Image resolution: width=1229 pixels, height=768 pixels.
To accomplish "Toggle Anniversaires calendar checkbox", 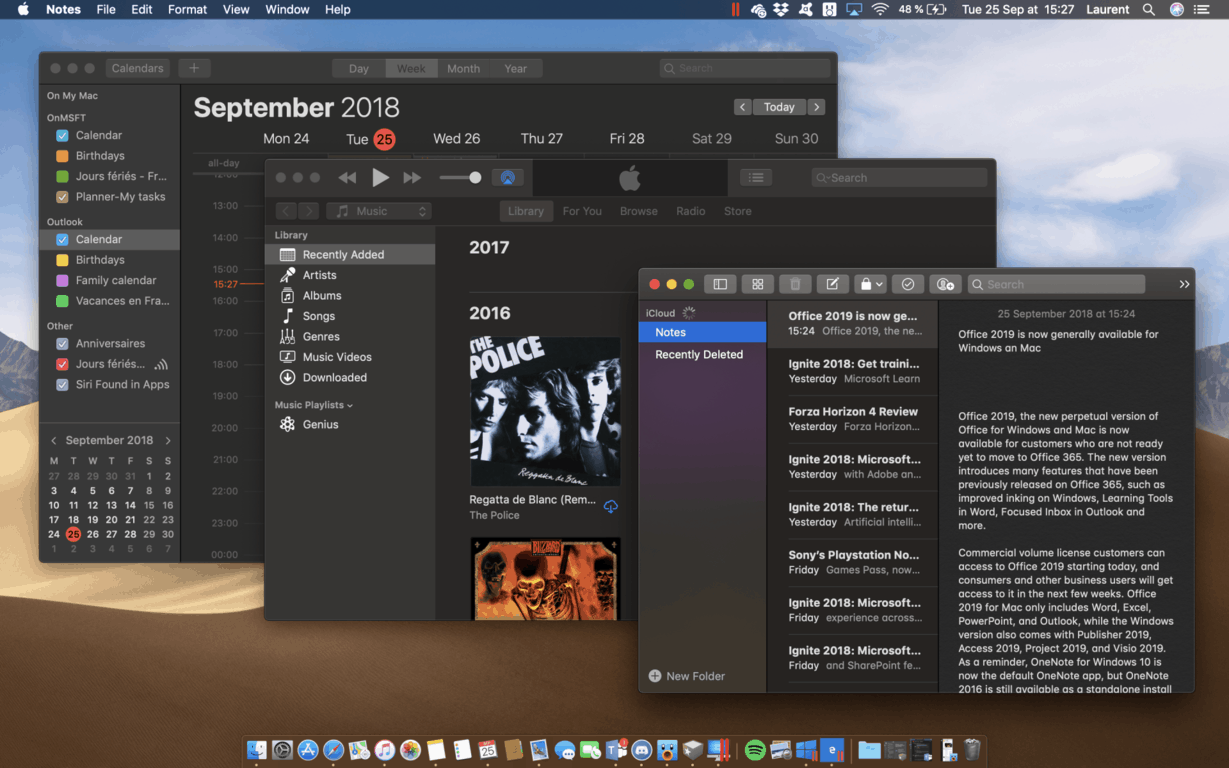I will point(63,343).
